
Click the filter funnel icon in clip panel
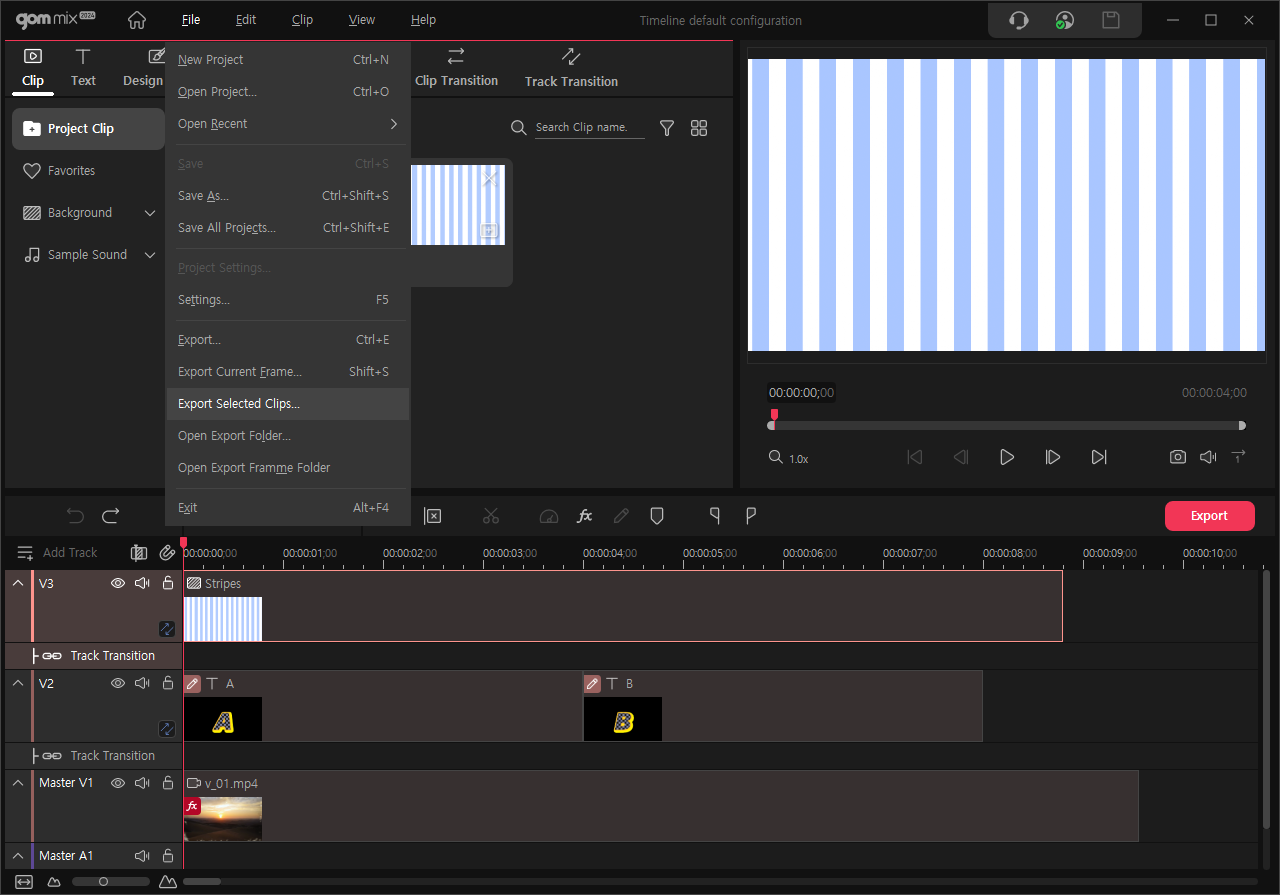coord(667,128)
